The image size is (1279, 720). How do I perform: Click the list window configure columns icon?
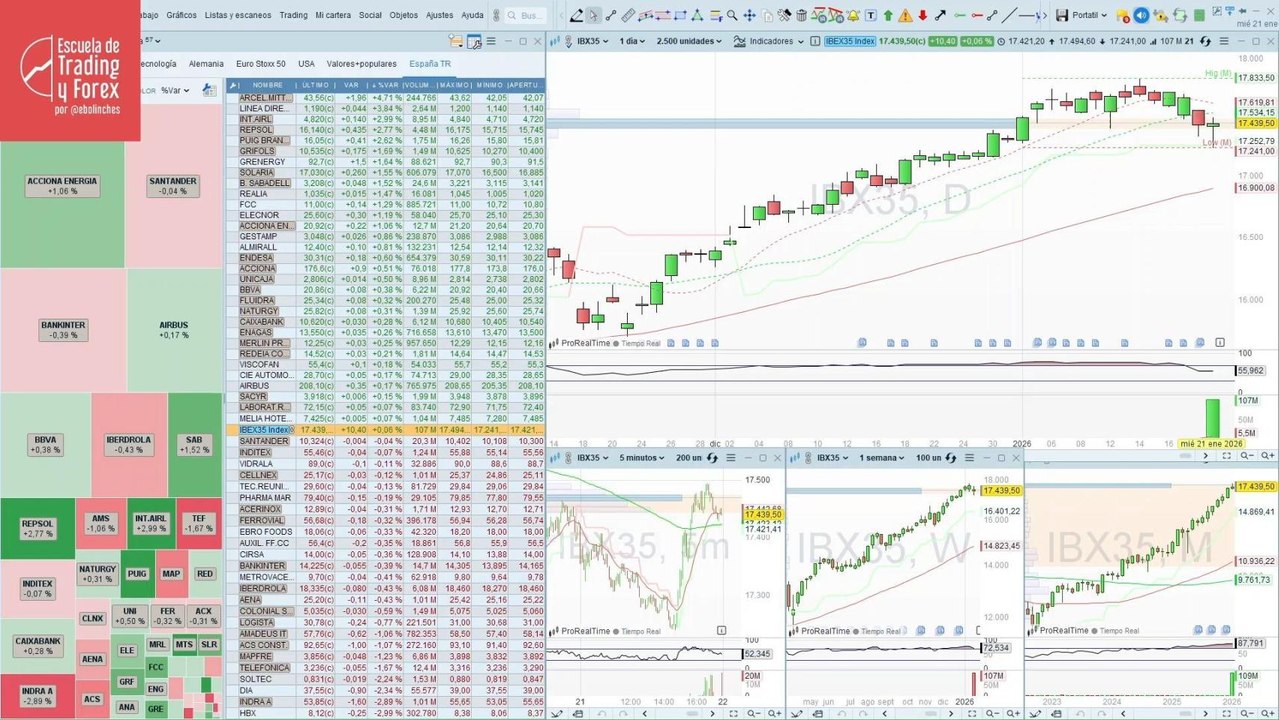[x=474, y=41]
